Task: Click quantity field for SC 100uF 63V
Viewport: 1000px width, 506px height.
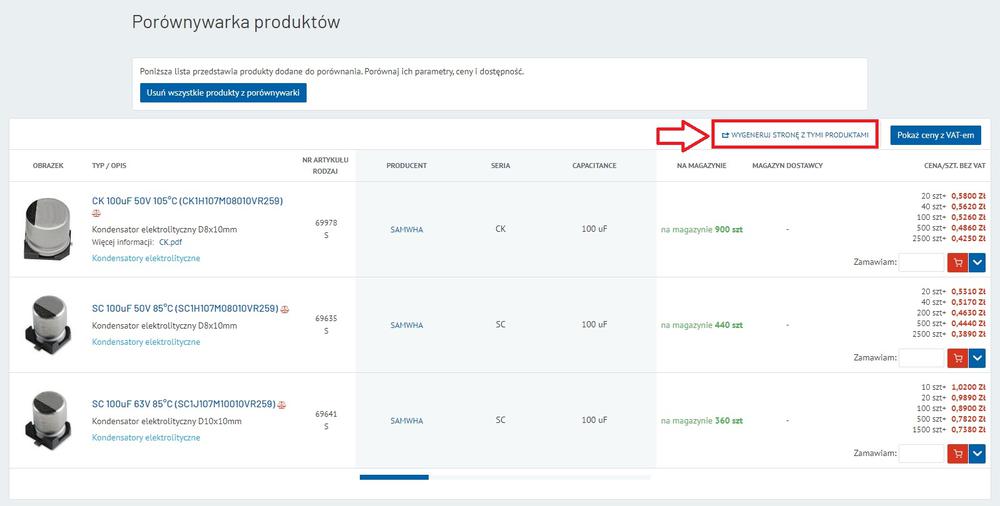Action: [922, 454]
